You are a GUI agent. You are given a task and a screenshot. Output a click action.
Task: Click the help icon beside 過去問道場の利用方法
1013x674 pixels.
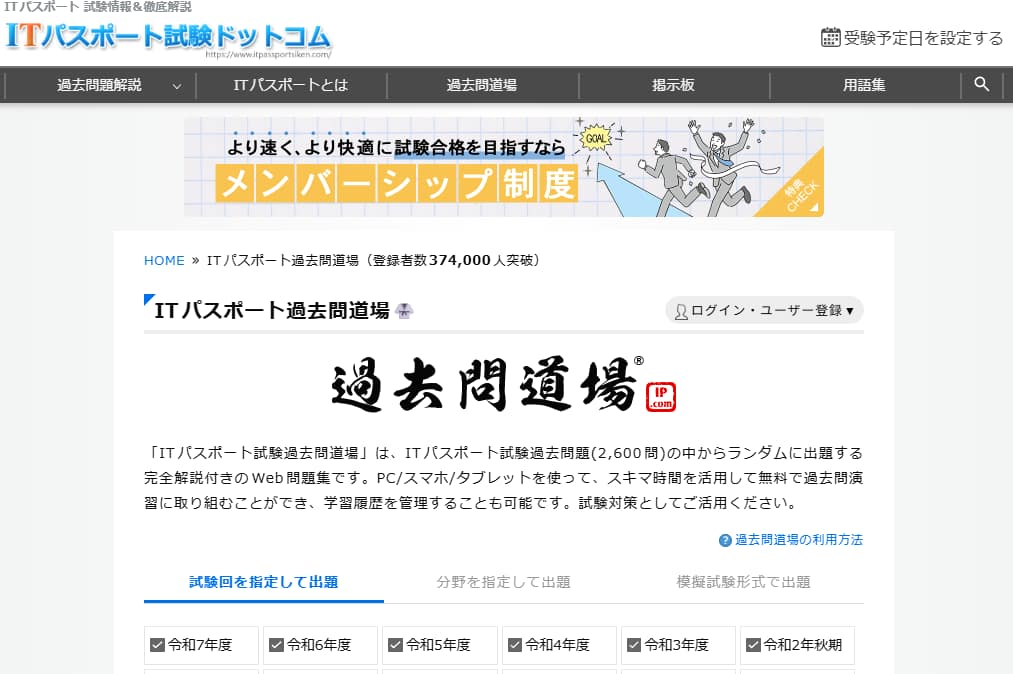[725, 540]
